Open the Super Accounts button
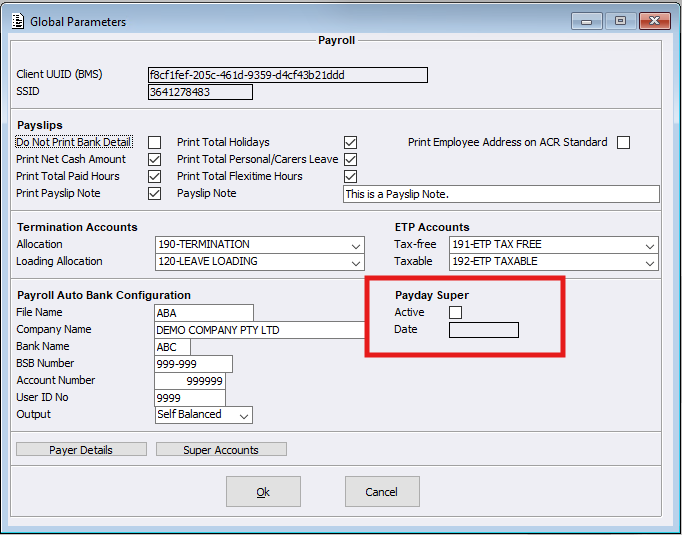The width and height of the screenshot is (682, 535). (x=221, y=450)
